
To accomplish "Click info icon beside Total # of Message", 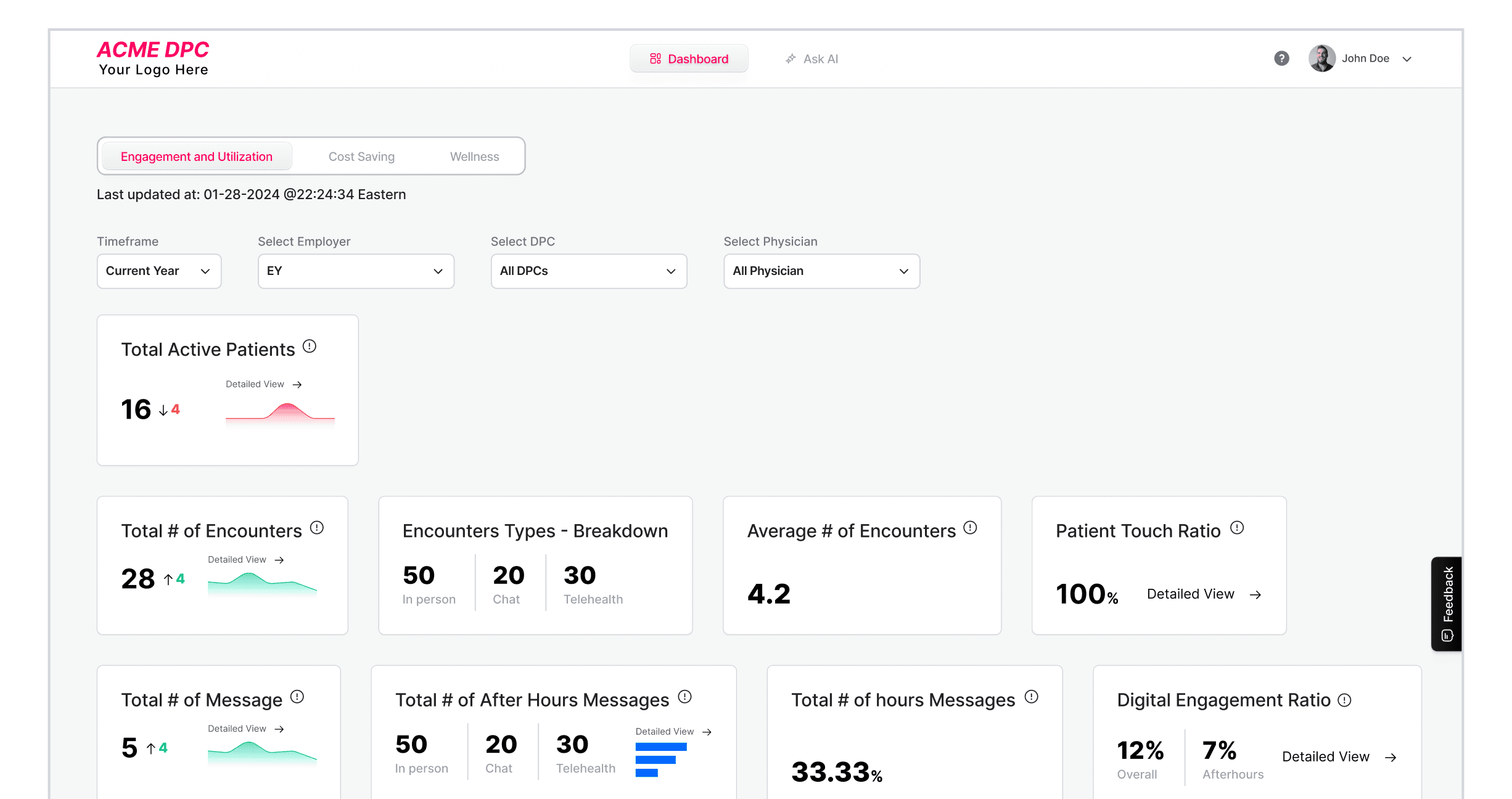I will tap(297, 697).
